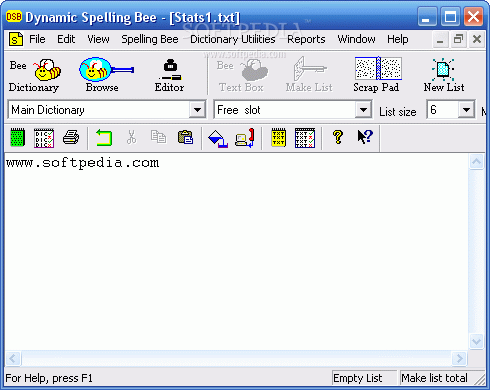Viewport: 490px width, 390px height.
Task: Click the yellow TXT notepad icon
Action: point(278,137)
